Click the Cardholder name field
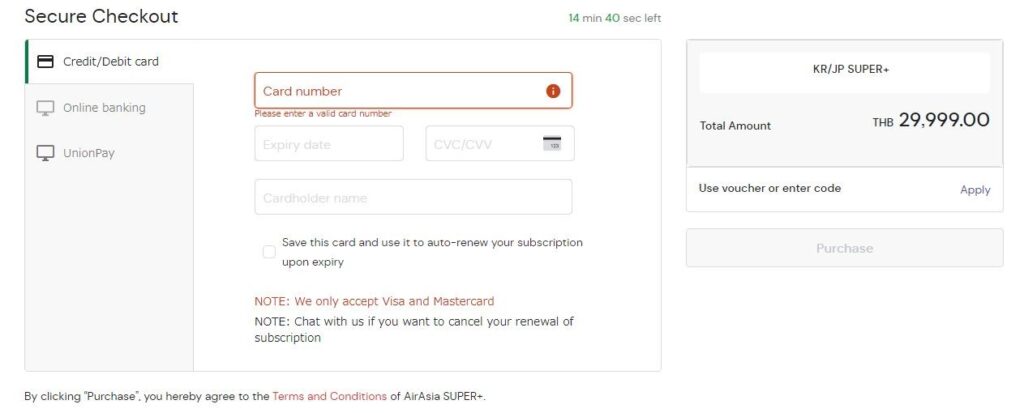 pyautogui.click(x=413, y=197)
